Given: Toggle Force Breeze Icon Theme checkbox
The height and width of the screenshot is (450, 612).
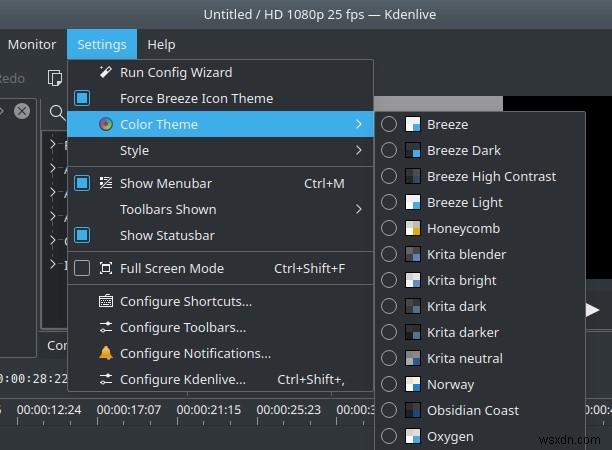Looking at the screenshot, I should [x=82, y=98].
